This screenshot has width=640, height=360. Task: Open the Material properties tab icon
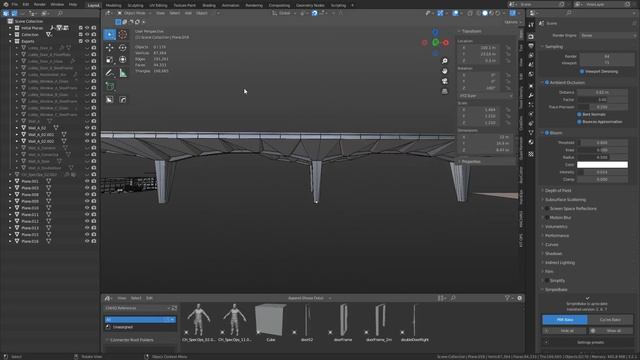pos(531,142)
